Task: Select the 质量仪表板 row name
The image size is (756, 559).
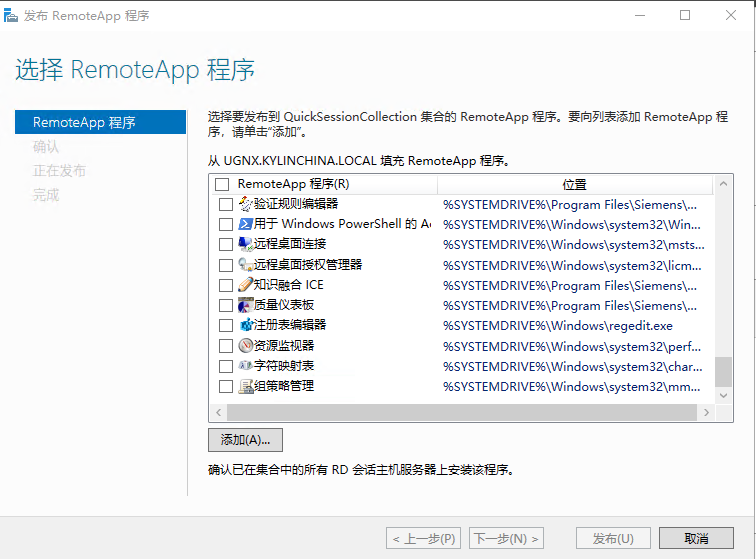Action: (x=284, y=305)
